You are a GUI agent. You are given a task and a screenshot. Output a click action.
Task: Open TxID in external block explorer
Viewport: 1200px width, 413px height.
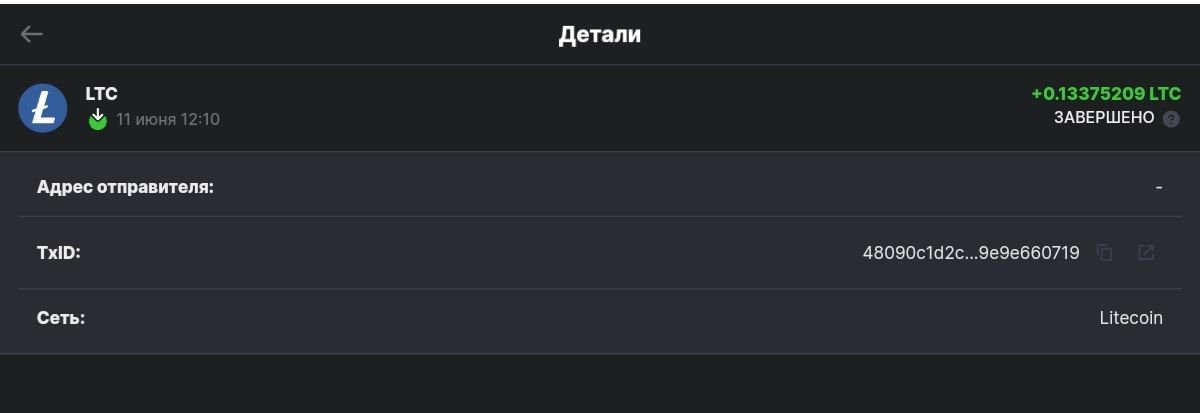pos(1146,253)
